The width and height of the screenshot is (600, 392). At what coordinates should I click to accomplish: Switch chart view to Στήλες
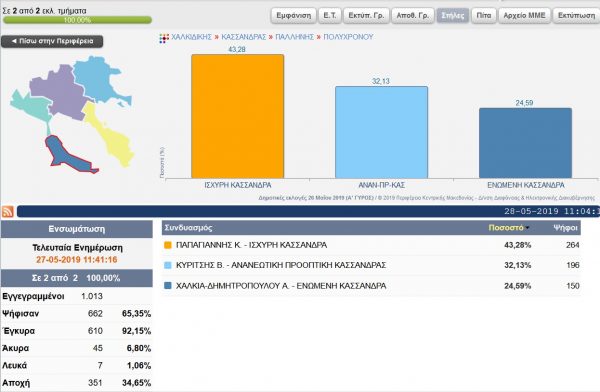453,16
